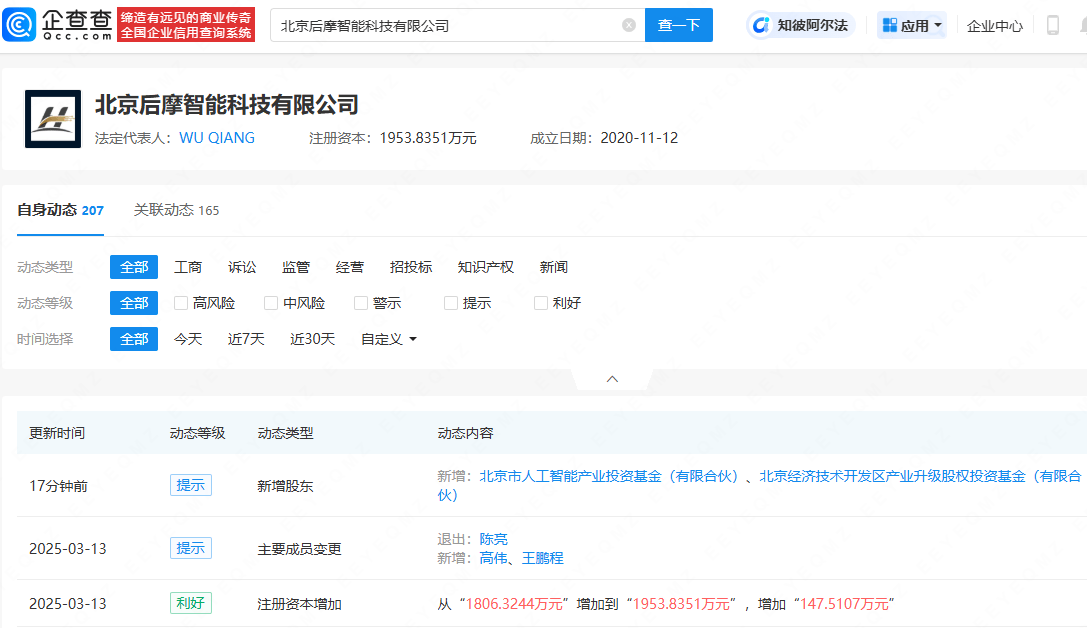Screen dimensions: 1087x628
Task: Click the 动态类型 column header
Action: point(286,433)
